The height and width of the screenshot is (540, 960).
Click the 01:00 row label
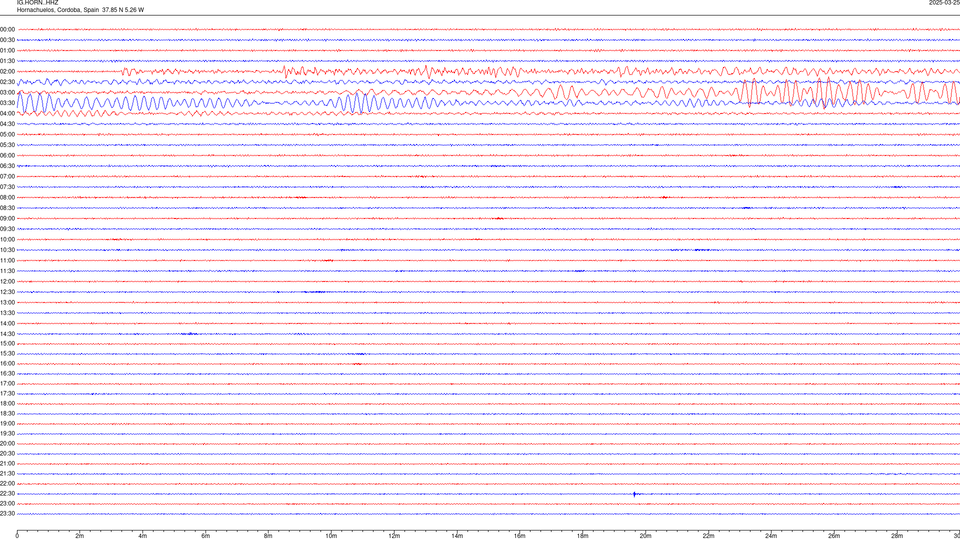7,50
